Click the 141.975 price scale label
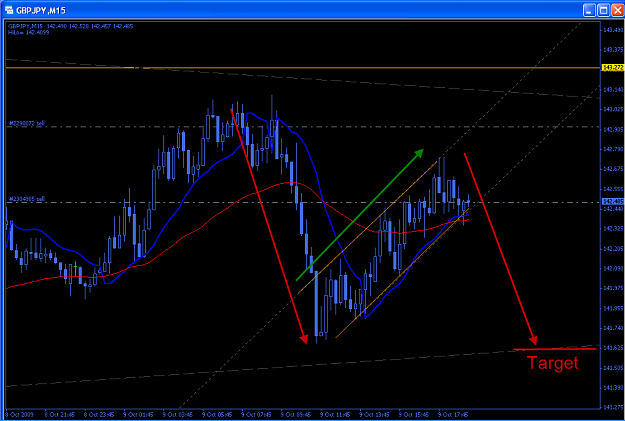 613,288
